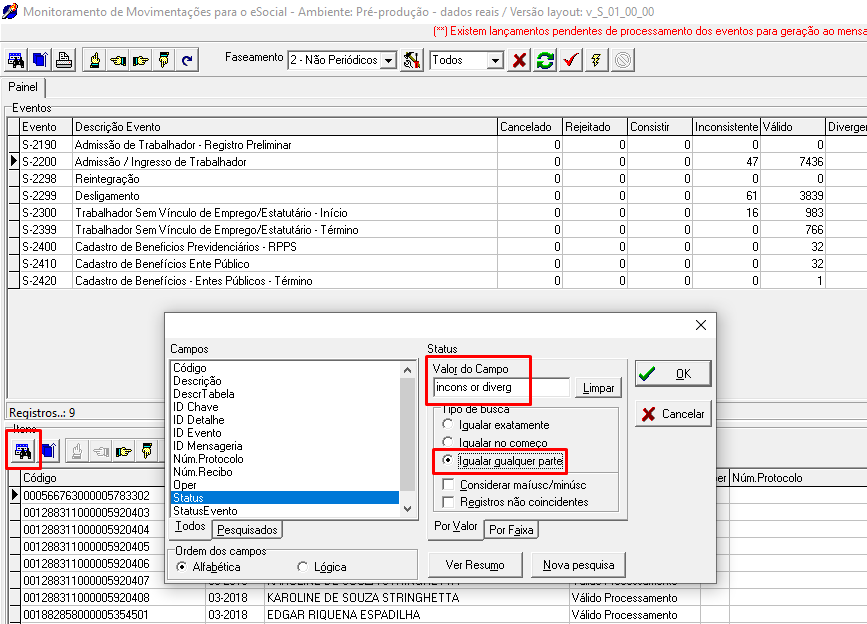The height and width of the screenshot is (624, 867).
Task: Switch to the 'Pesquisados' tab
Action: (248, 530)
